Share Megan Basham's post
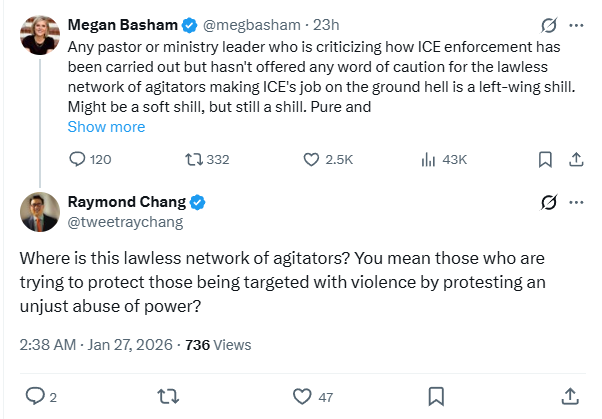The height and width of the screenshot is (419, 602). 576,158
